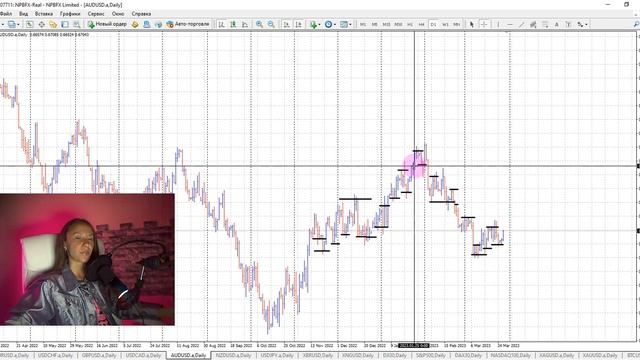Select the H1 timeframe
This screenshot has width=640, height=360.
[x=410, y=24]
